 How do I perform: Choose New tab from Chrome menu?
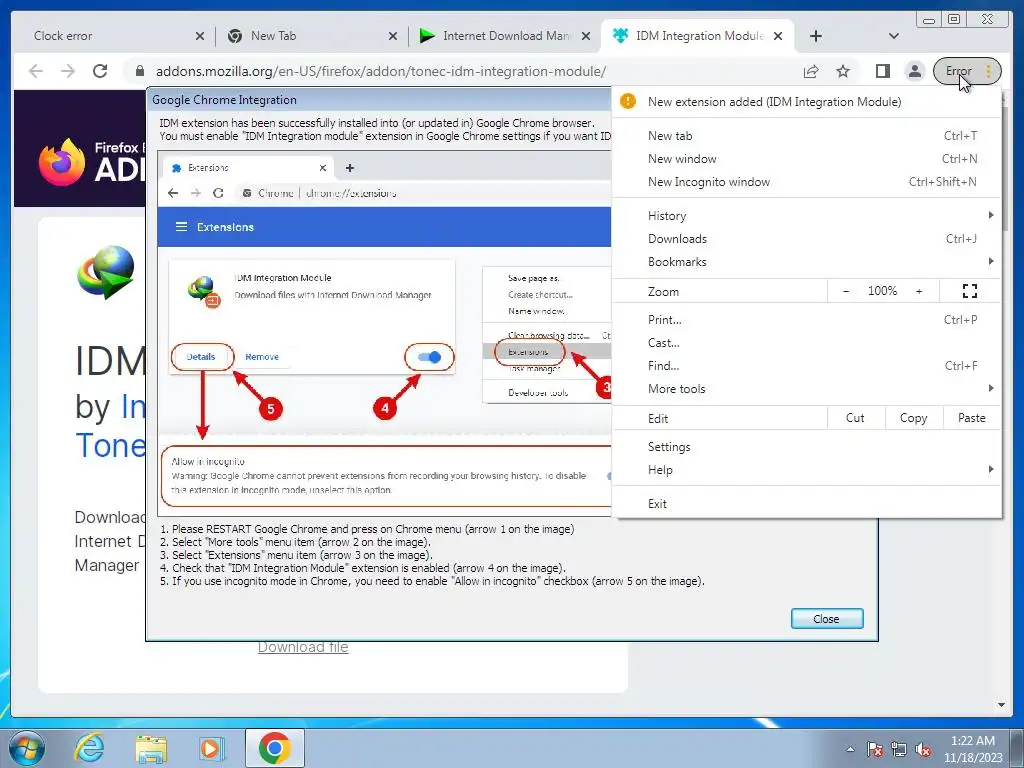coord(806,136)
